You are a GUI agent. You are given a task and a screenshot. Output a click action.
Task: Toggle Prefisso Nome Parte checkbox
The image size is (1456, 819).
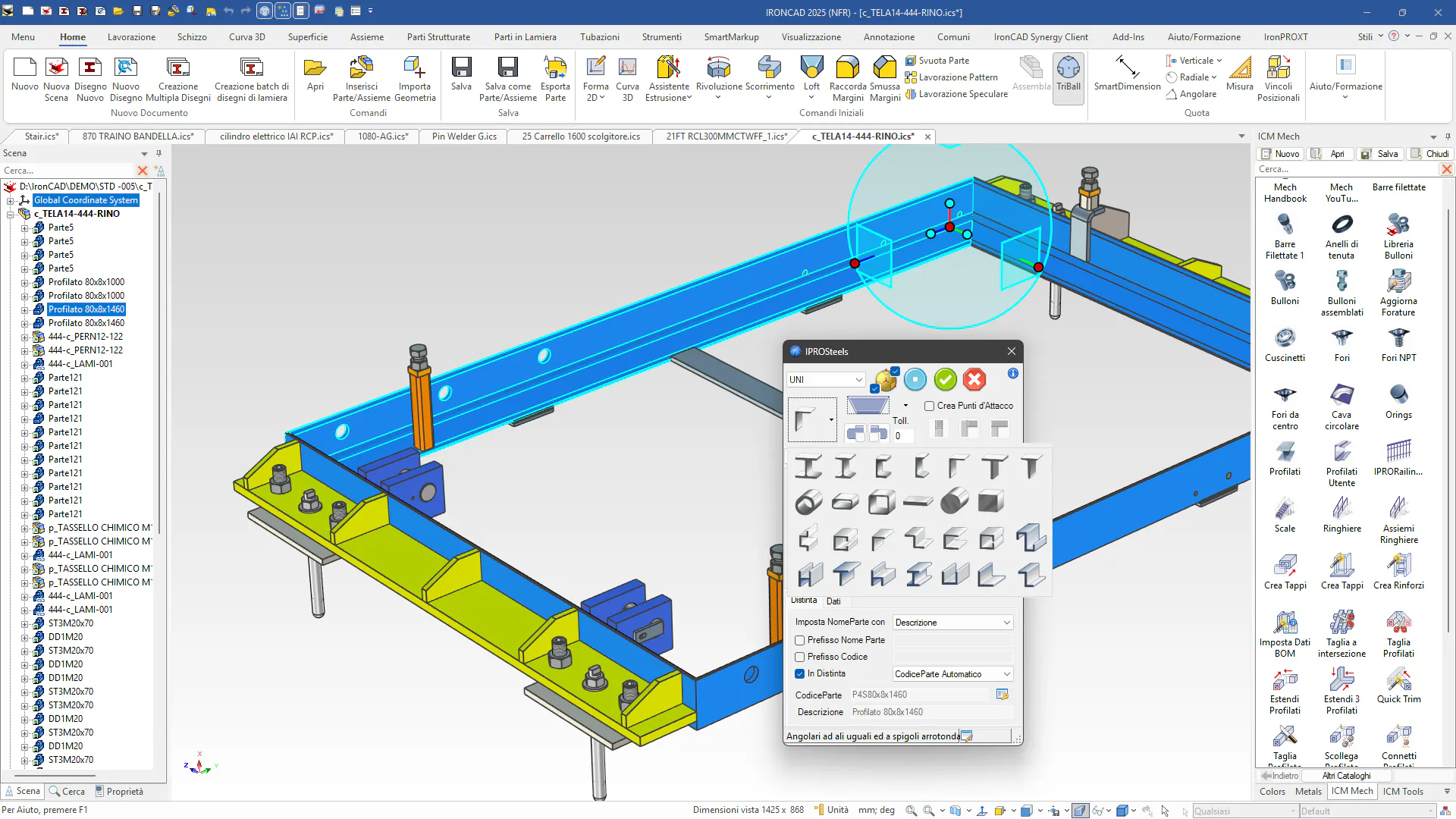pos(799,640)
